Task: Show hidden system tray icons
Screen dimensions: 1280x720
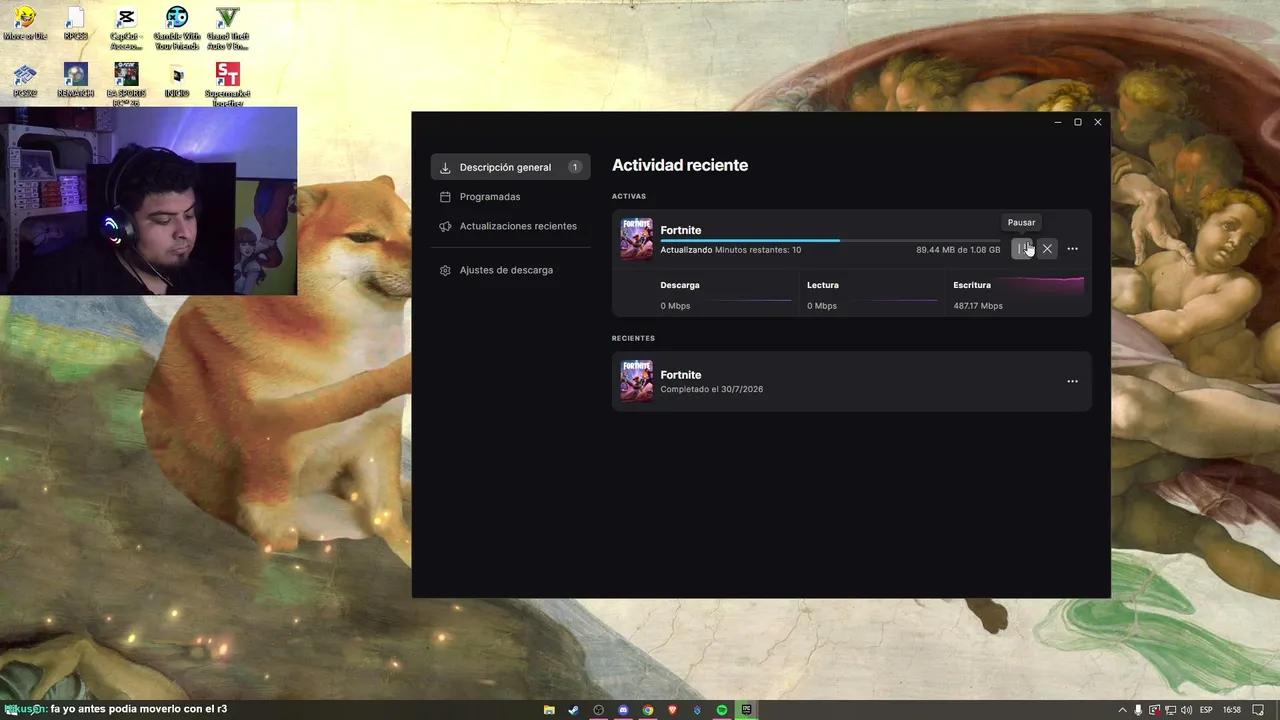Action: coord(1121,710)
